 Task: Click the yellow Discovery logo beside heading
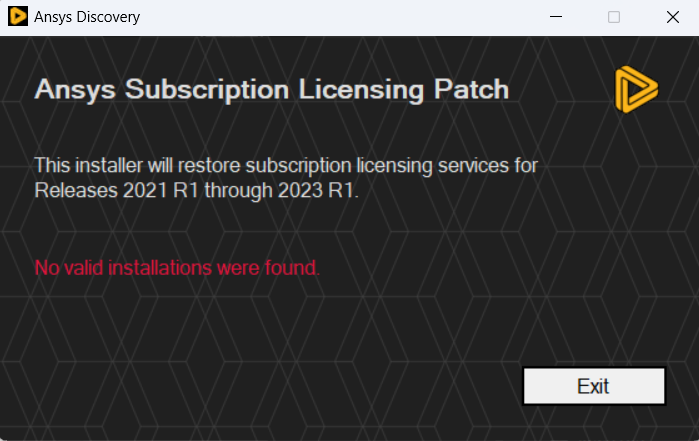tap(636, 89)
